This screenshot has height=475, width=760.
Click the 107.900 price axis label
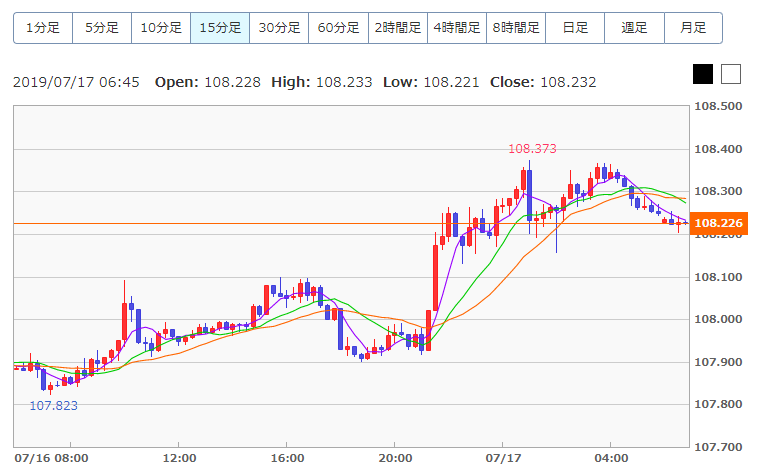click(718, 363)
